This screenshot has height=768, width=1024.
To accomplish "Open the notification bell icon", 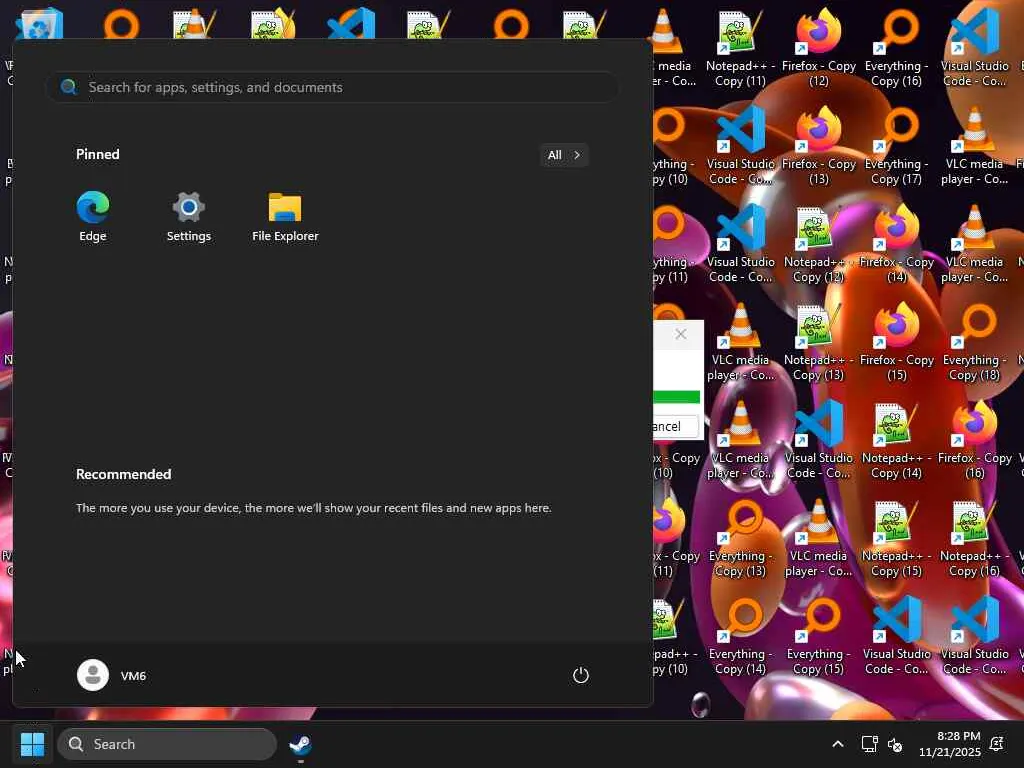I will [x=997, y=744].
